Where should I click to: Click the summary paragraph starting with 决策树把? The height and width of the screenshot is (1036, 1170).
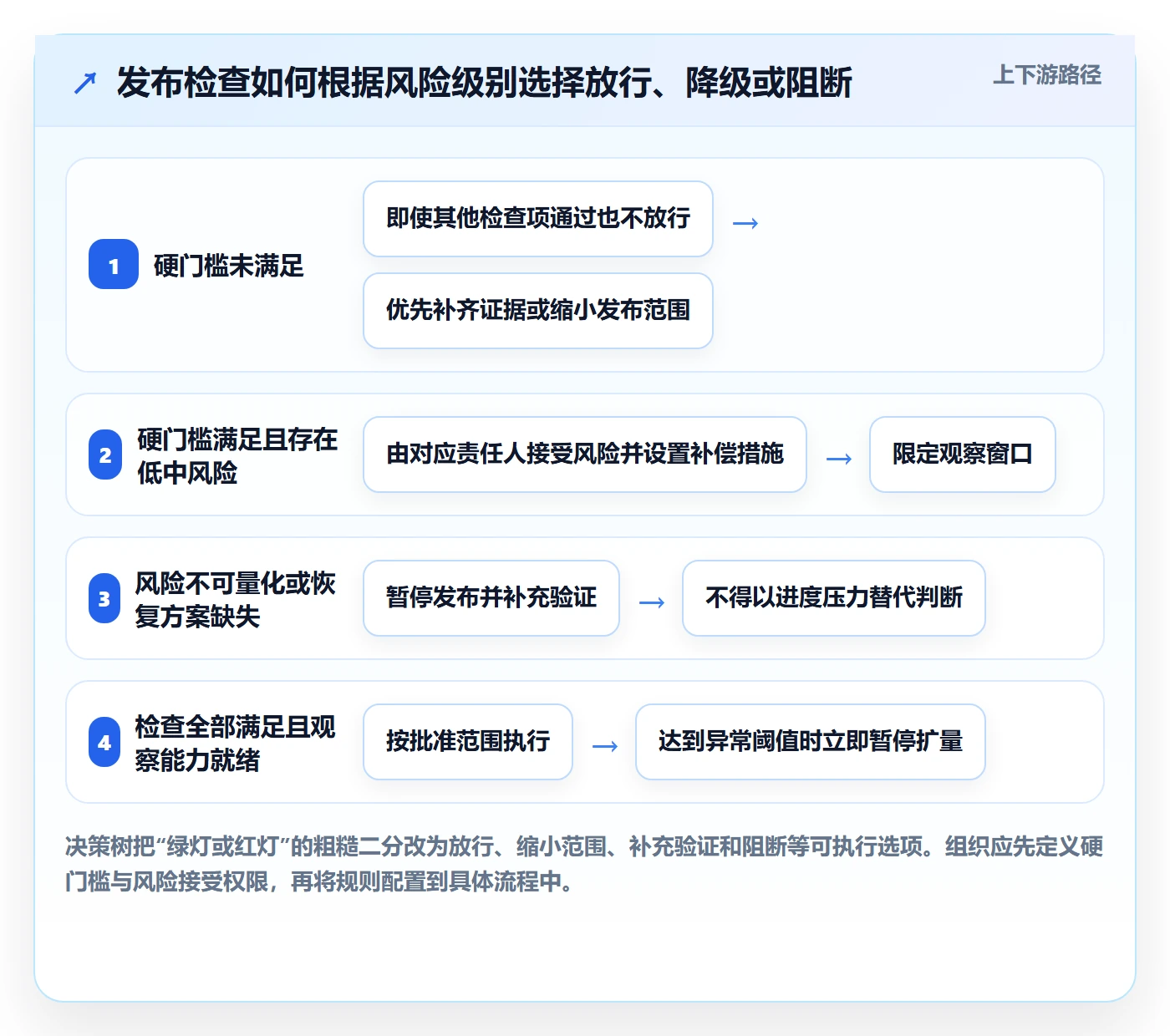pyautogui.click(x=584, y=864)
